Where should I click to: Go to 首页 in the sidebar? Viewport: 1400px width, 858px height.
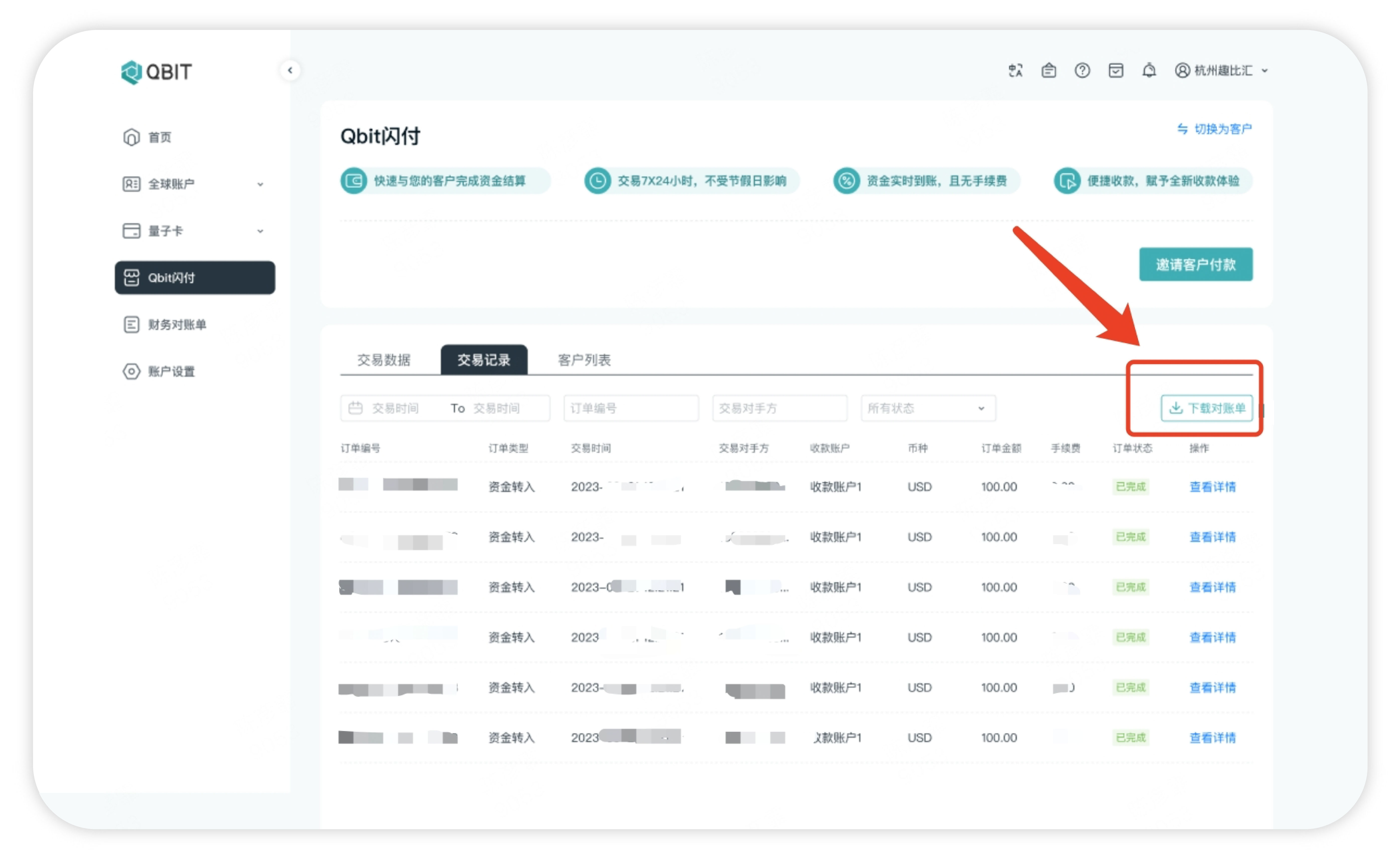194,138
